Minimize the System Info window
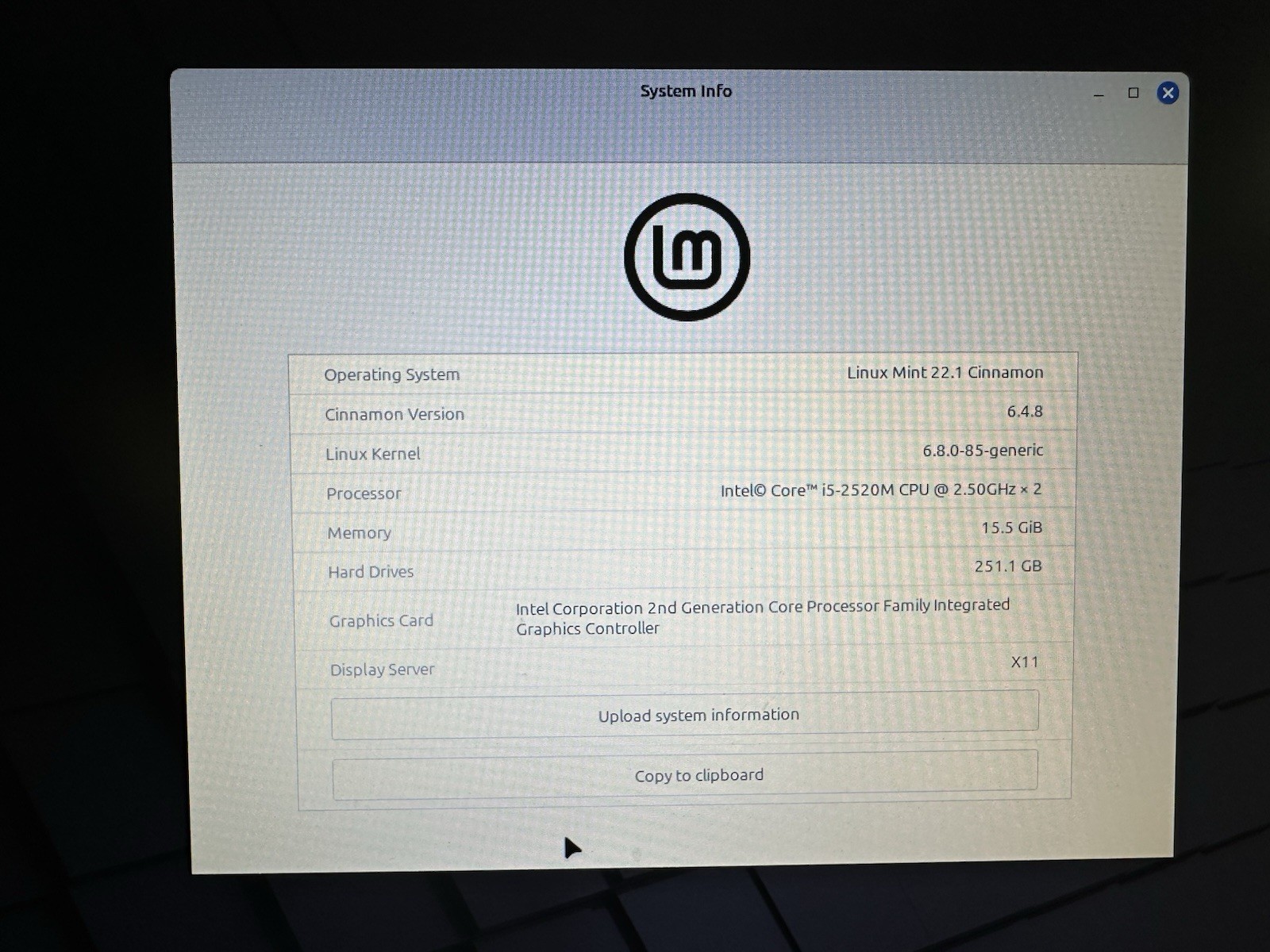The height and width of the screenshot is (952, 1270). point(1099,95)
